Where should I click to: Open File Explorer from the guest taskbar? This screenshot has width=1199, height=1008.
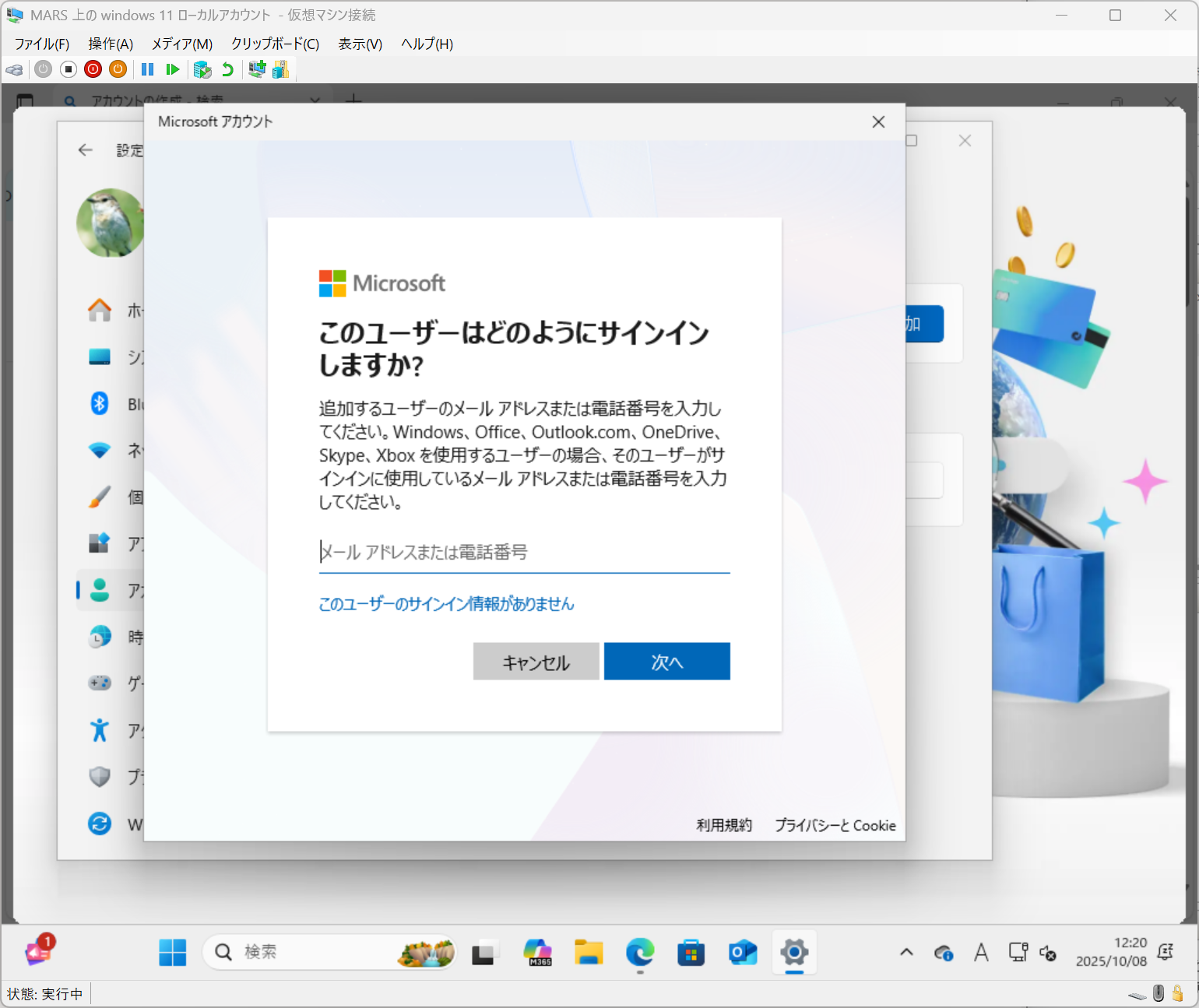pyautogui.click(x=589, y=952)
